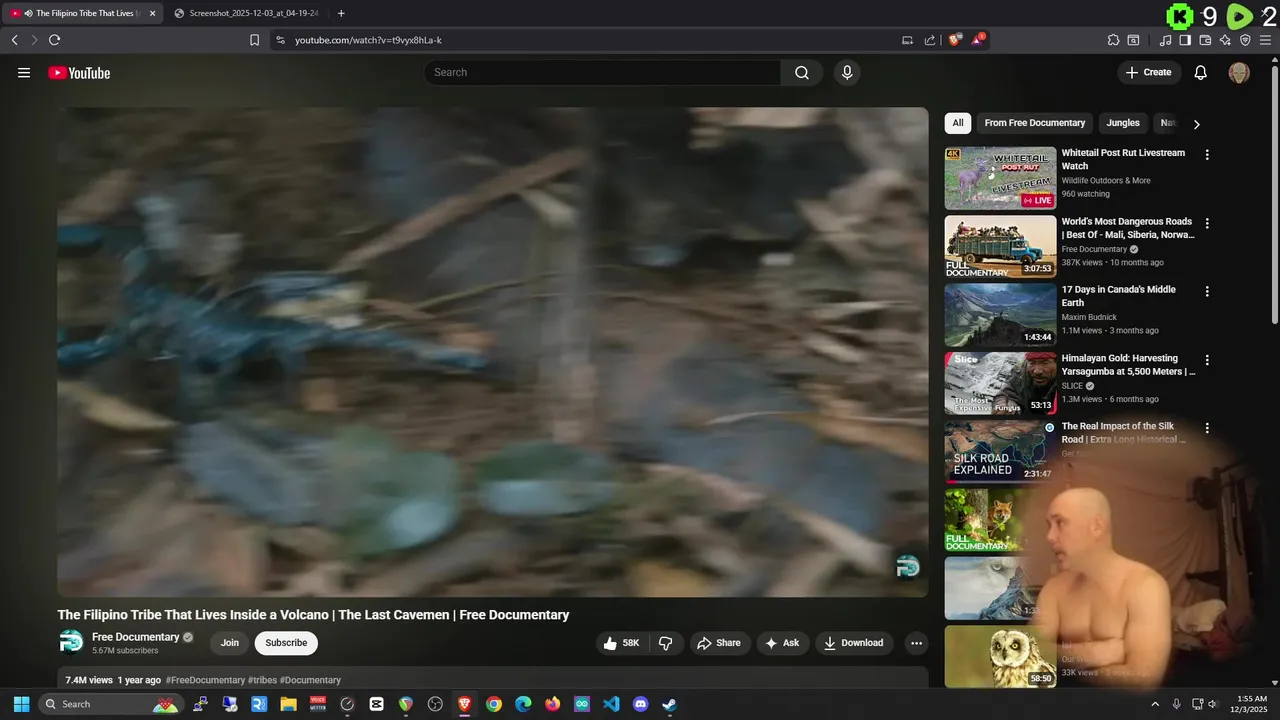Click the address bar URL
1280x720 pixels.
[x=368, y=40]
